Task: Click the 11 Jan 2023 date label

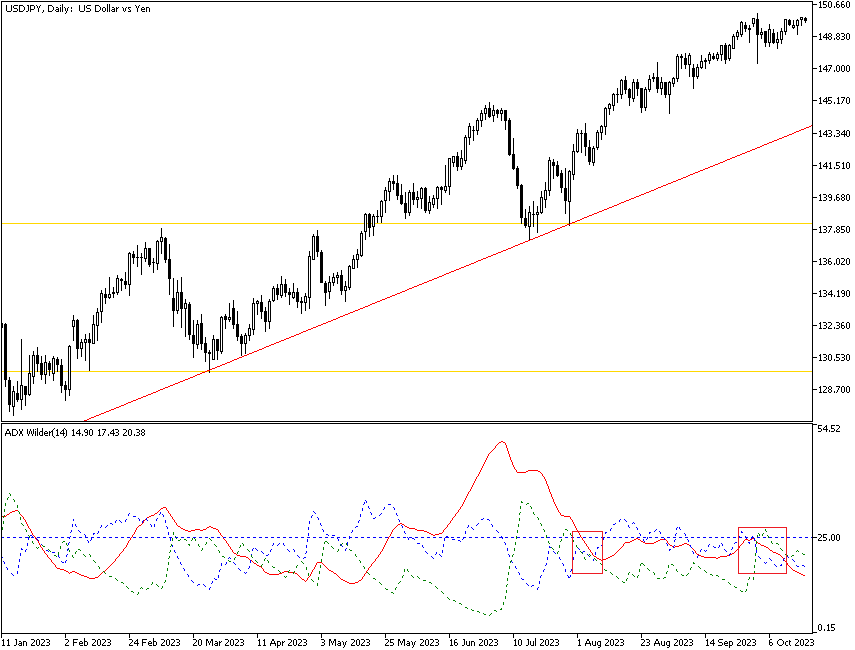Action: tap(27, 641)
